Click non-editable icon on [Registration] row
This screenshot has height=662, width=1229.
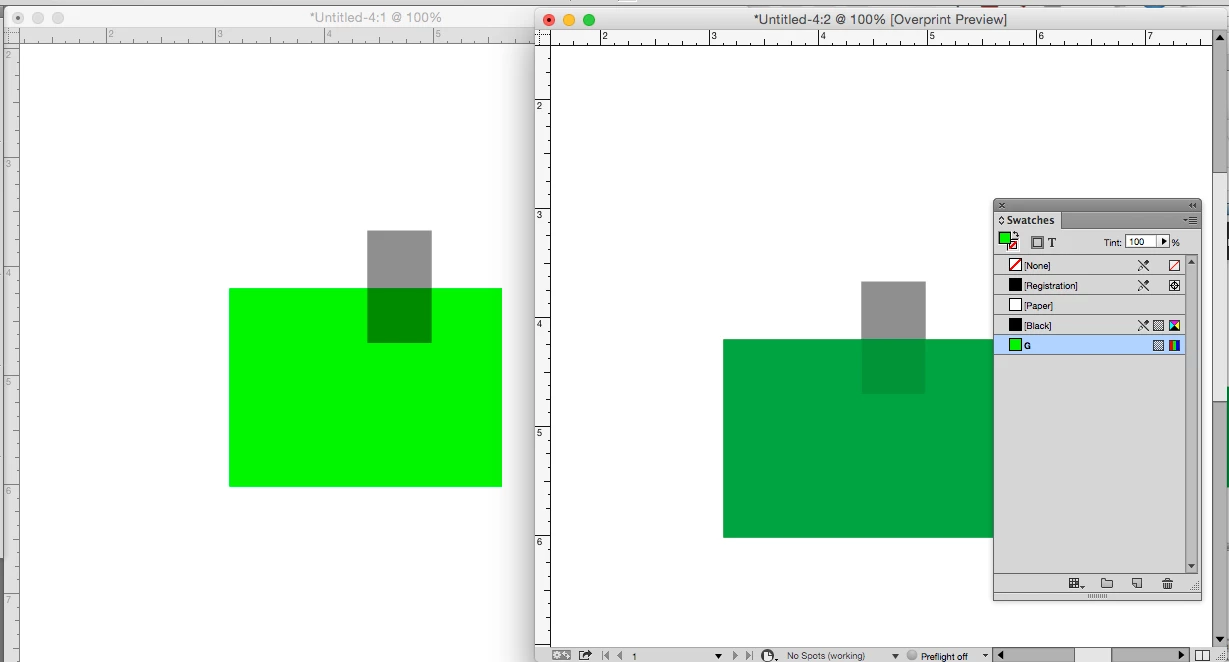coord(1143,285)
